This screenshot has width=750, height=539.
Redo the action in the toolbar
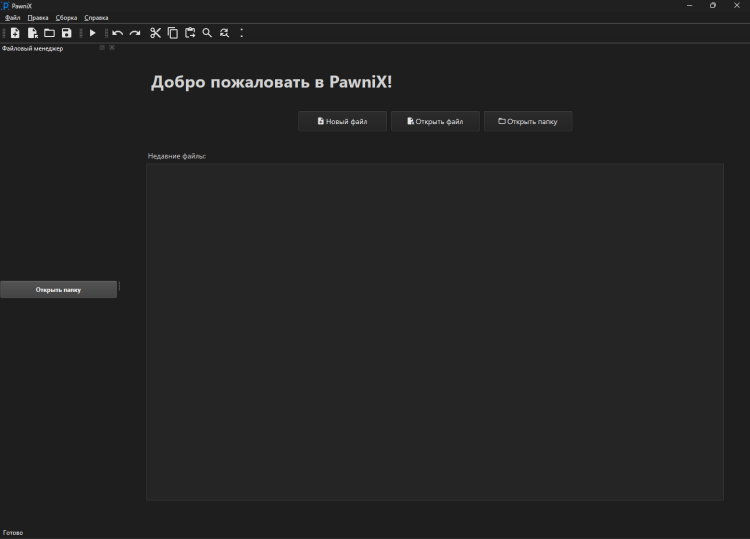tap(135, 33)
